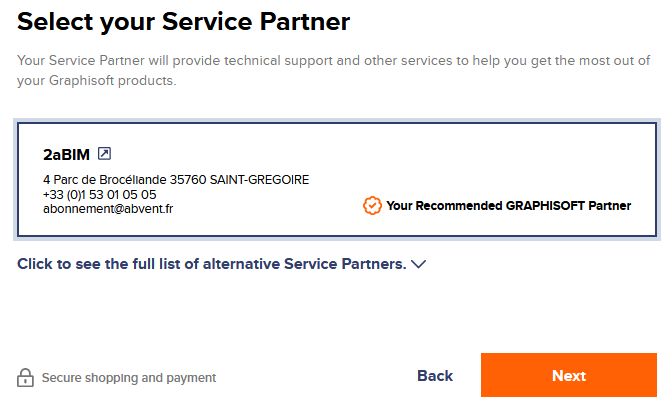Open 2aBIM external link icon

click(104, 153)
